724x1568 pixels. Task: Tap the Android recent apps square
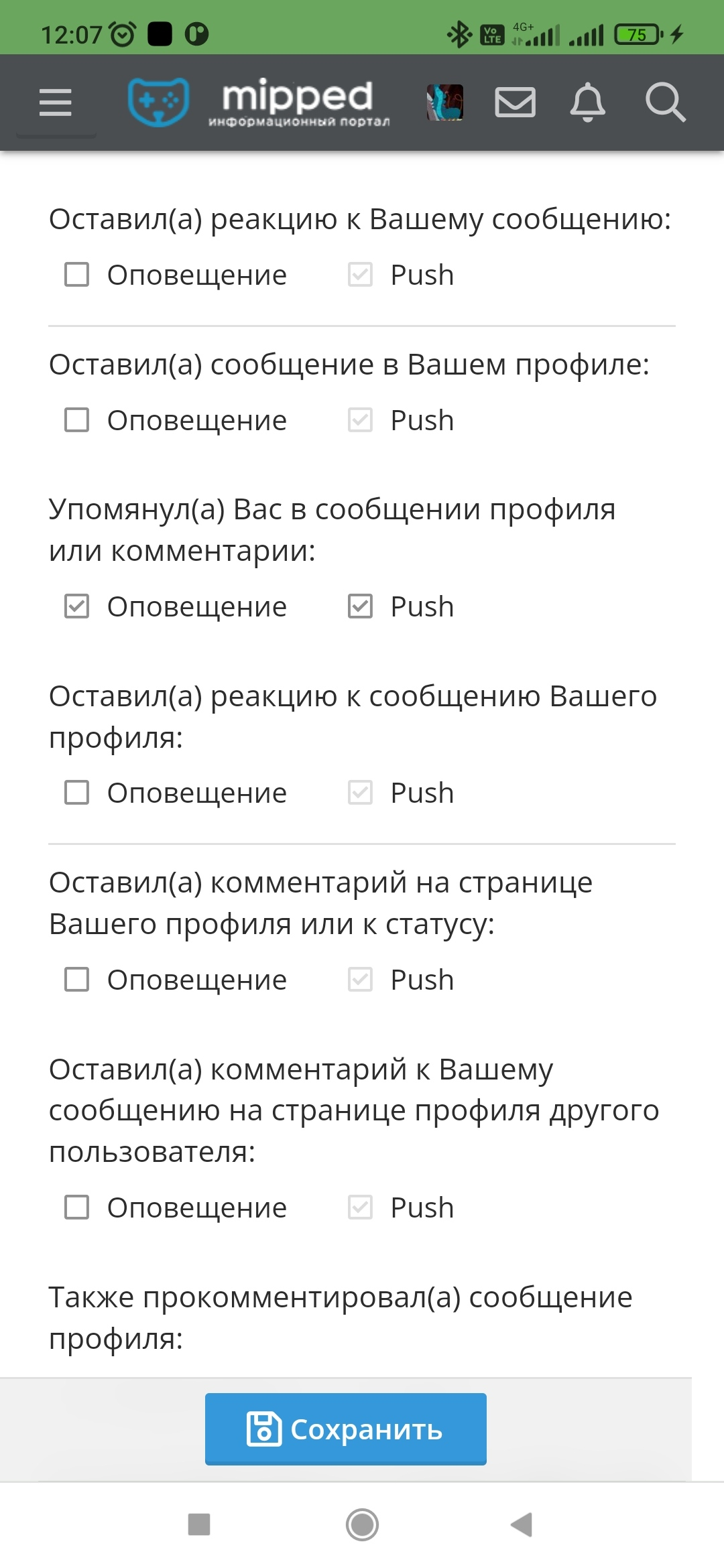coord(199,1524)
